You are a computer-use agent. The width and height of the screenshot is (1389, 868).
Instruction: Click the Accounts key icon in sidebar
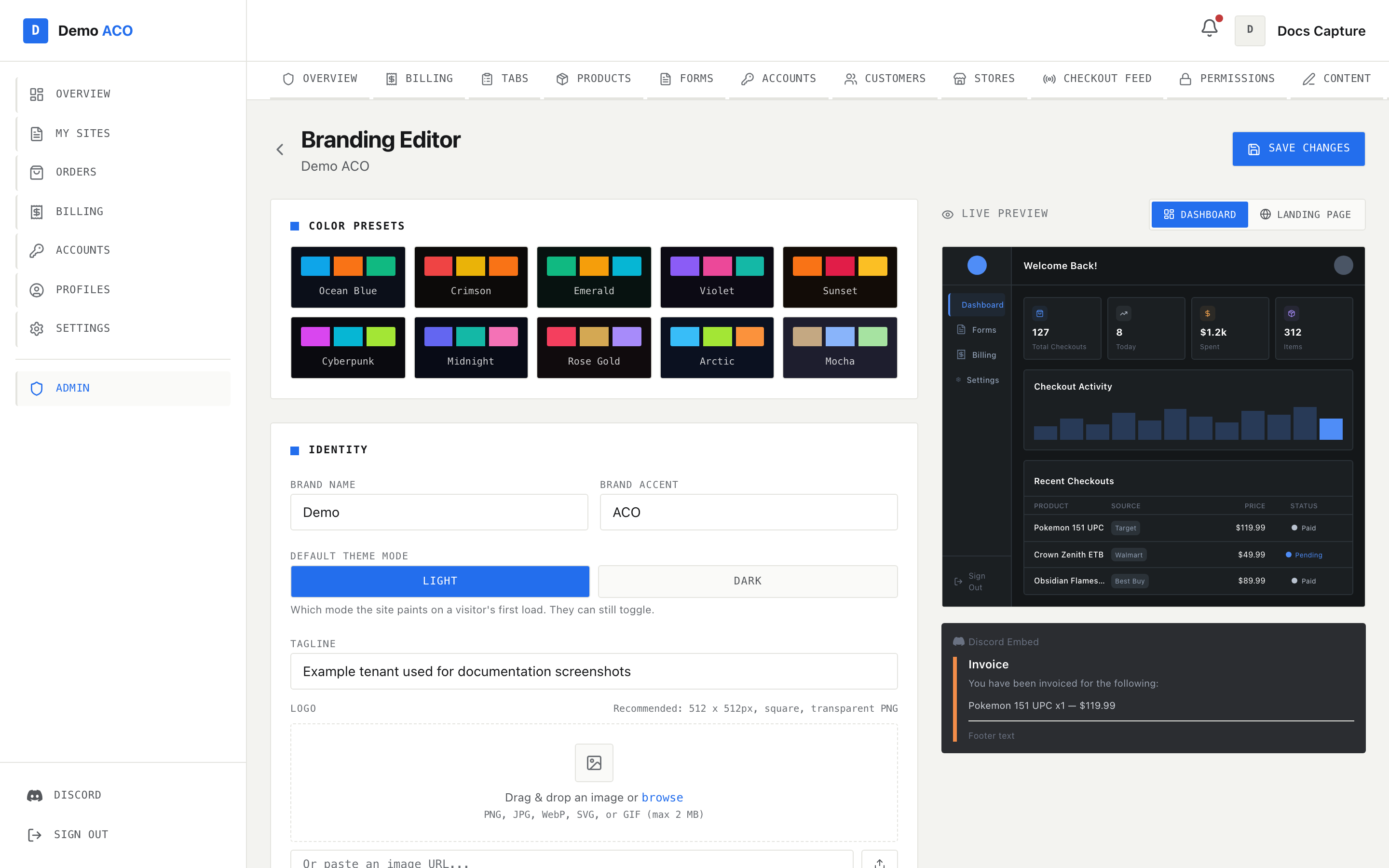tap(37, 250)
